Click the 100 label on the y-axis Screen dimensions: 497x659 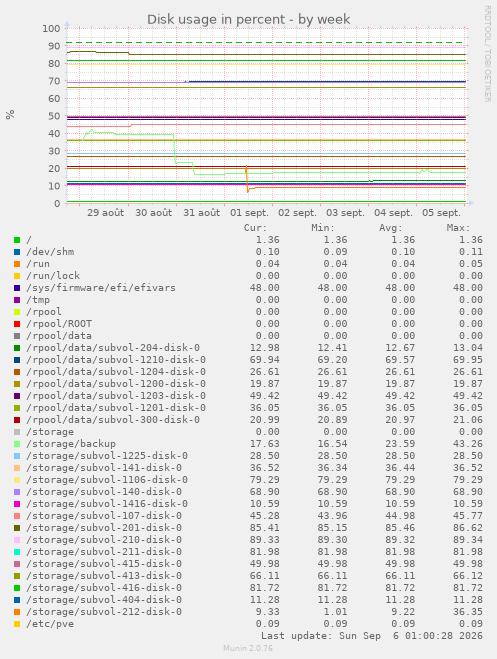tap(51, 29)
